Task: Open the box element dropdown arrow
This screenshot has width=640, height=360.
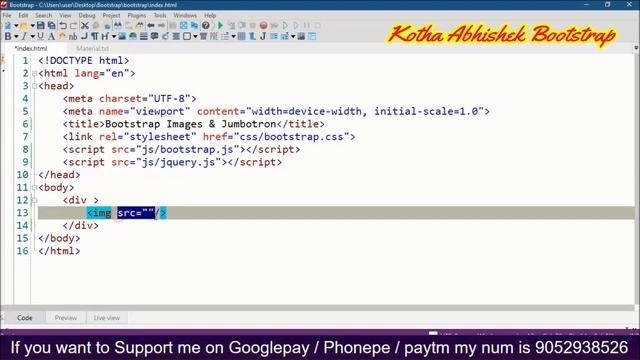Action: pos(195,37)
